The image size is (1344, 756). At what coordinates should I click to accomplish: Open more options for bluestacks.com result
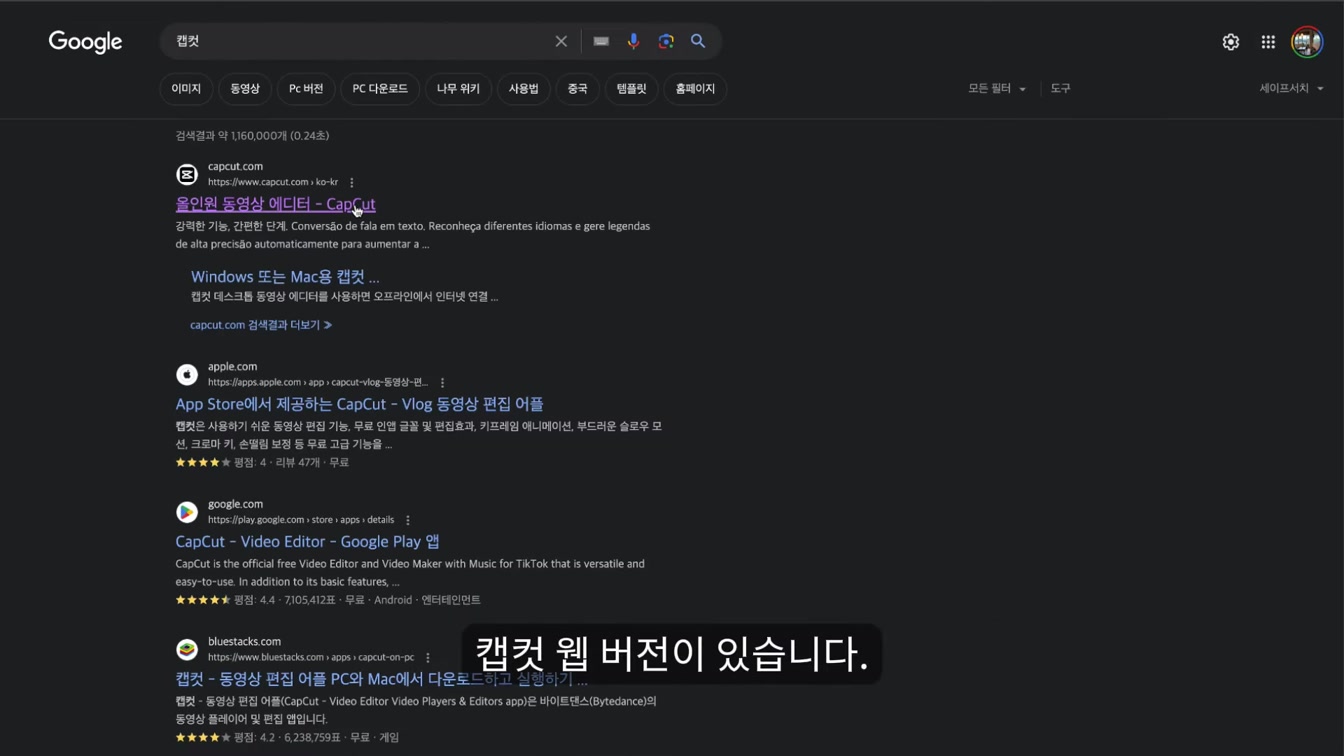(x=428, y=657)
